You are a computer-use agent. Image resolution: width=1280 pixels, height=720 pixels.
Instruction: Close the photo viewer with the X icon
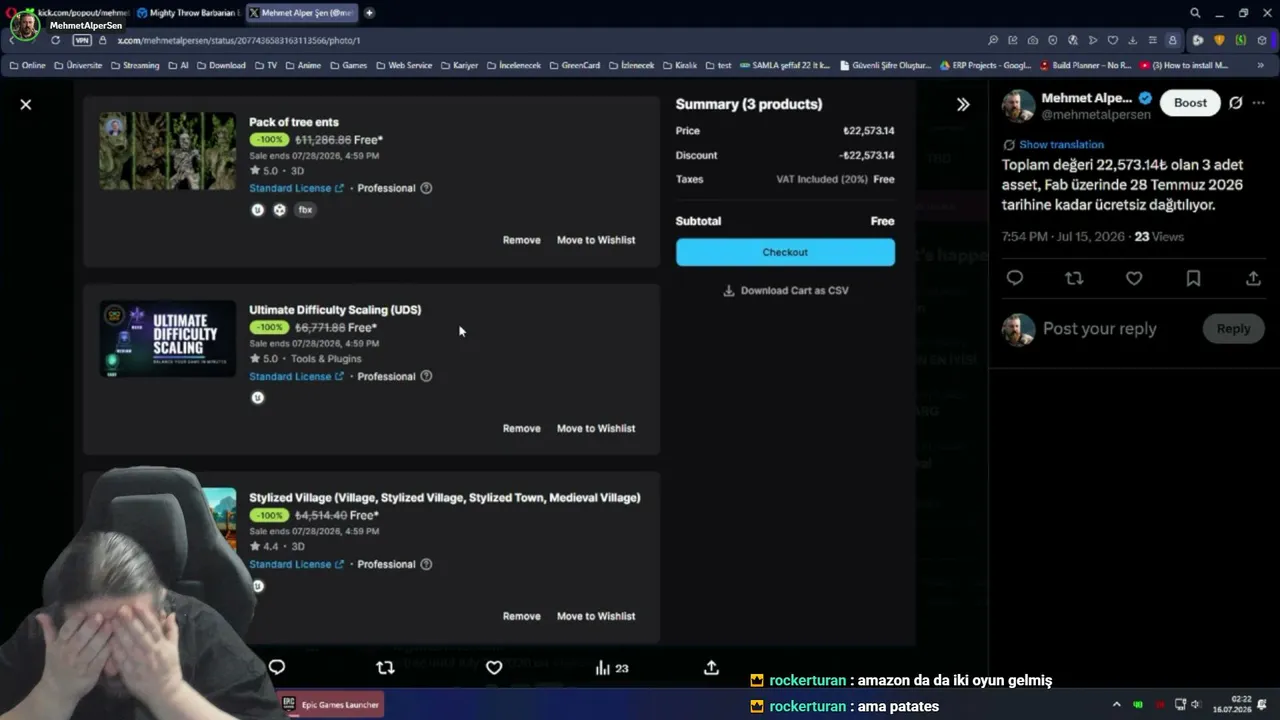click(x=26, y=104)
